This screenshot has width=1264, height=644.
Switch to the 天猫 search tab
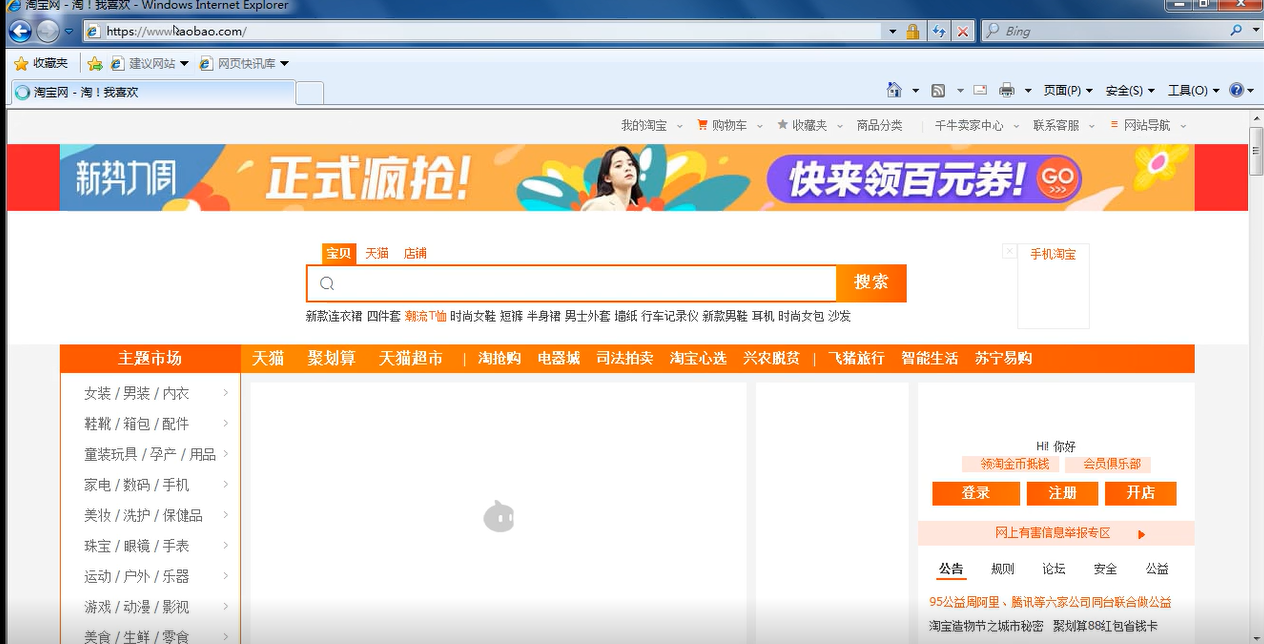point(377,253)
